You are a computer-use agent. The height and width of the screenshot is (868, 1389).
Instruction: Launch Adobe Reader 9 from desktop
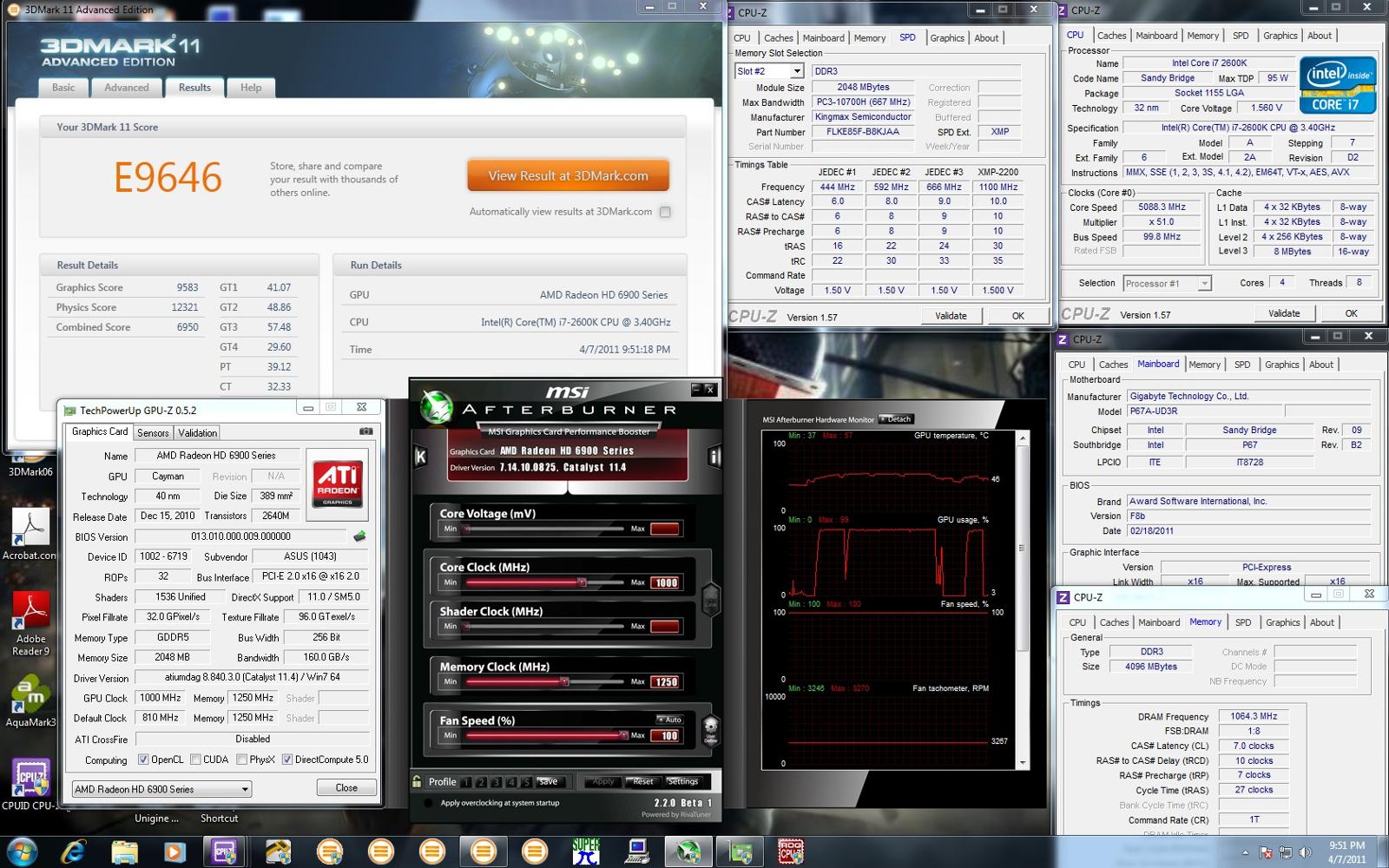coord(31,623)
